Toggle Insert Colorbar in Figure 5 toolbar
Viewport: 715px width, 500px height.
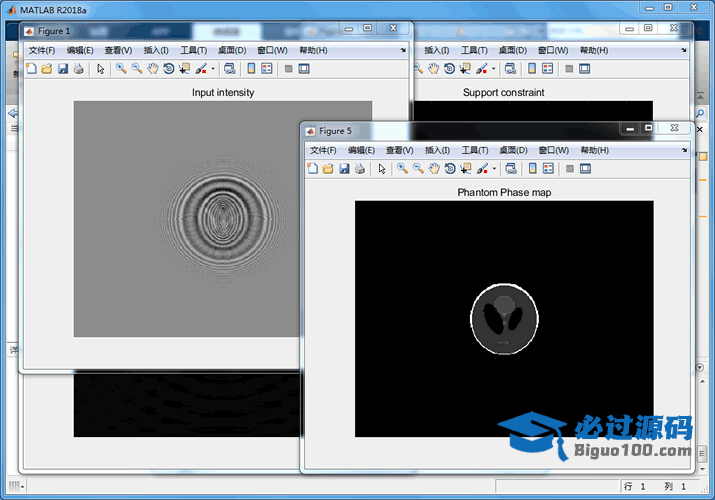click(532, 169)
